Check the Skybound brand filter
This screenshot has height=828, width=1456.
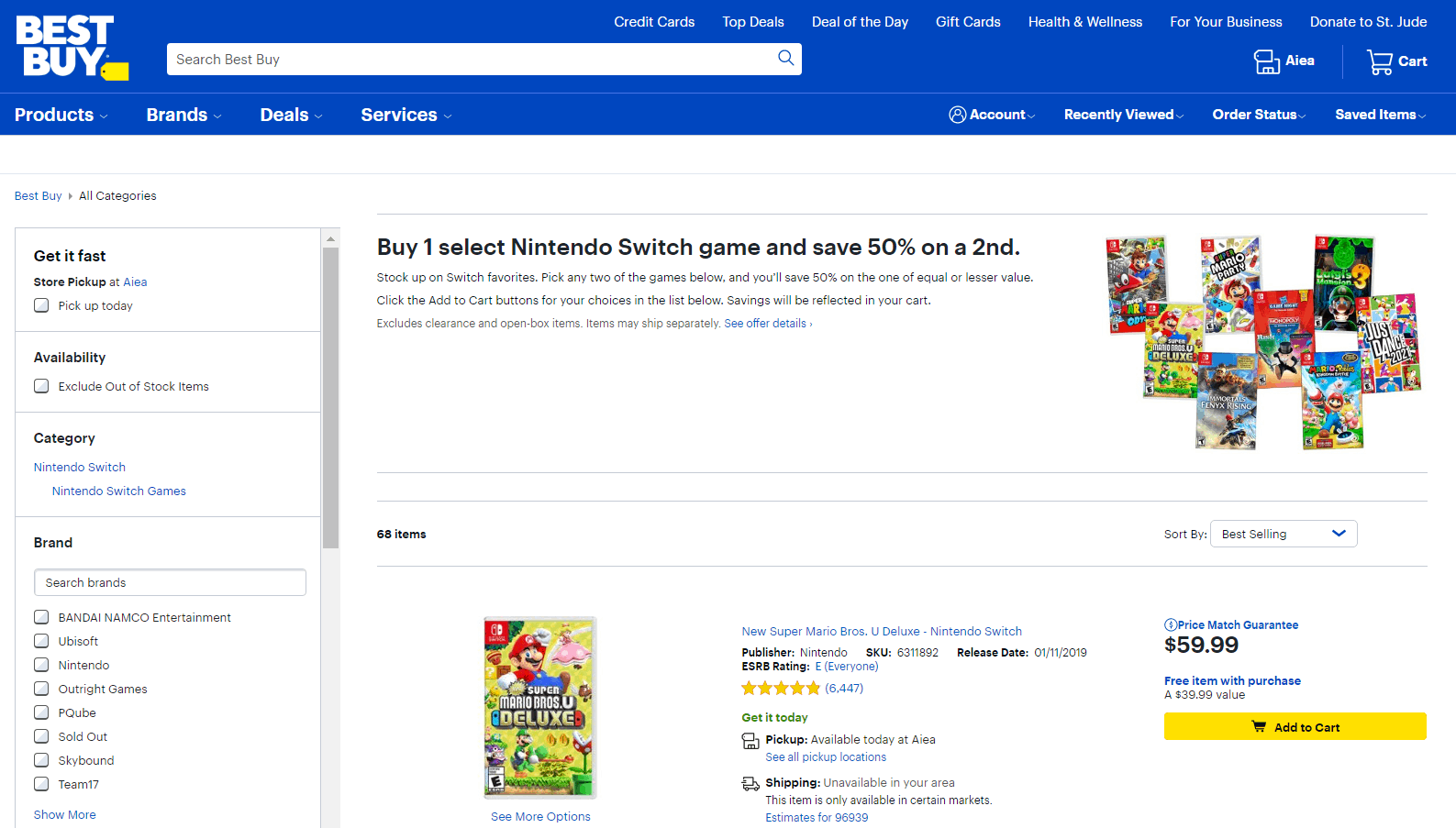(x=41, y=760)
